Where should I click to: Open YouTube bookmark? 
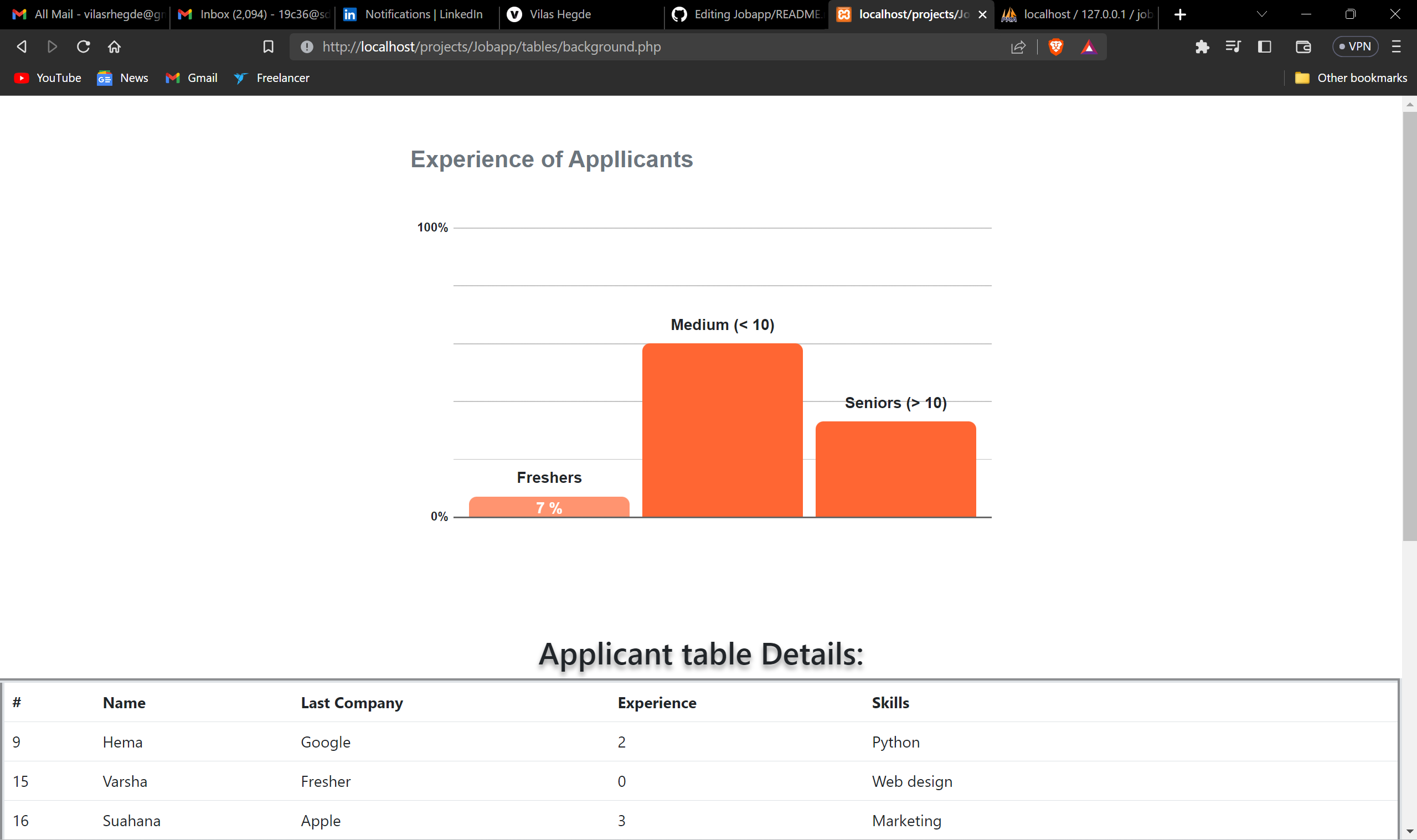click(48, 78)
